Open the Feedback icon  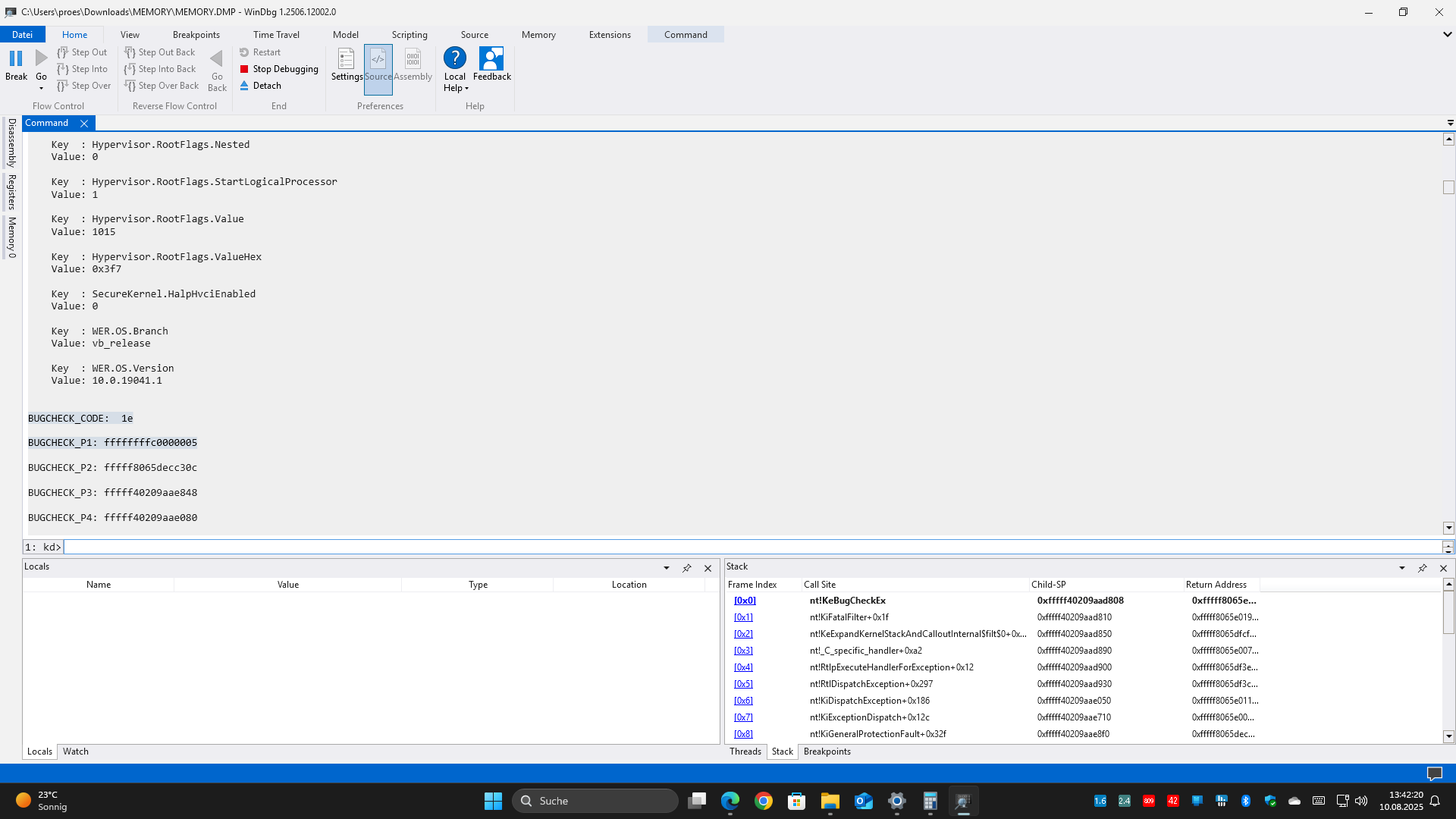(491, 58)
